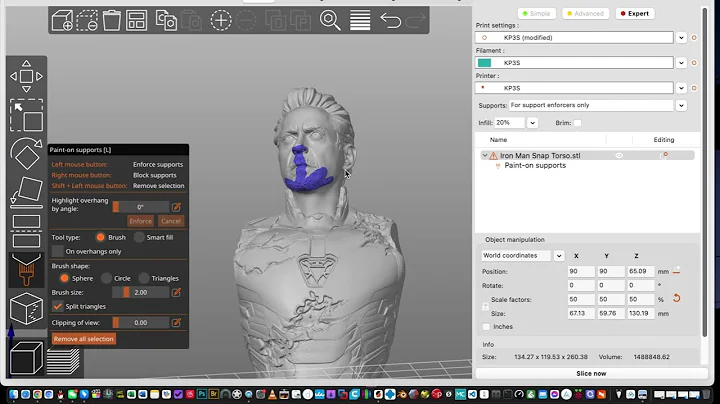The height and width of the screenshot is (404, 720).
Task: Switch to Advanced mode
Action: pyautogui.click(x=585, y=14)
